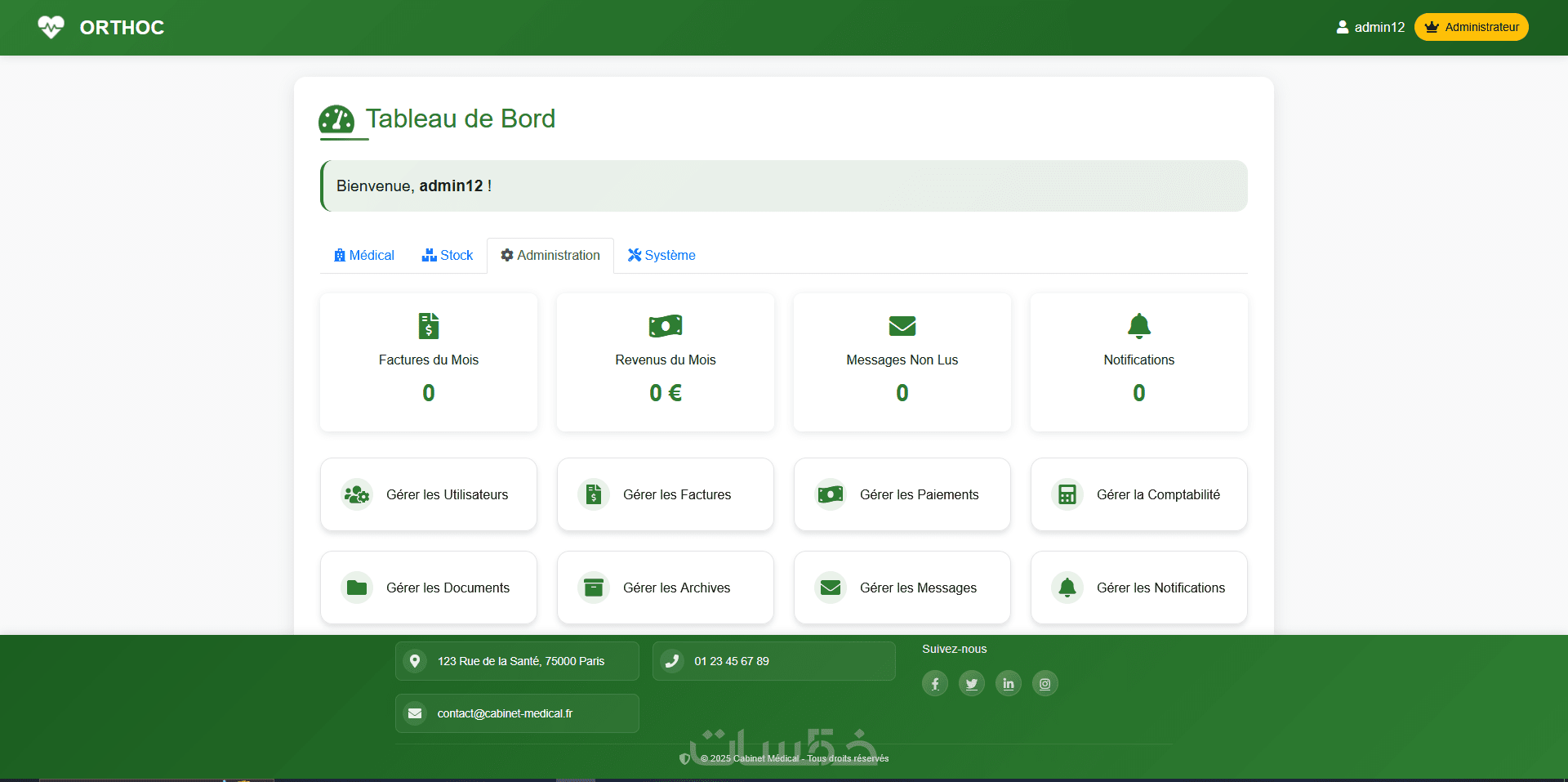This screenshot has width=1568, height=782.
Task: Click the folder icon in Gérer les Documents
Action: [357, 588]
